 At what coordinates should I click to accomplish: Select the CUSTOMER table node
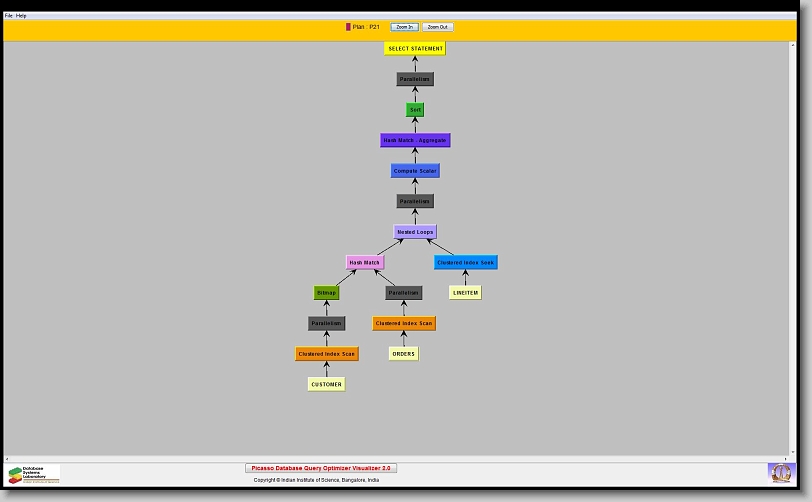click(326, 384)
